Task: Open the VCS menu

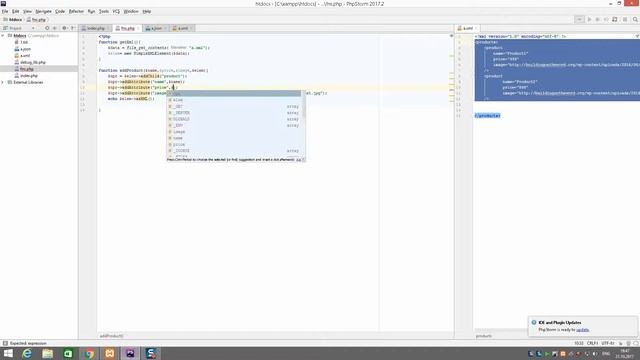Action: (116, 11)
